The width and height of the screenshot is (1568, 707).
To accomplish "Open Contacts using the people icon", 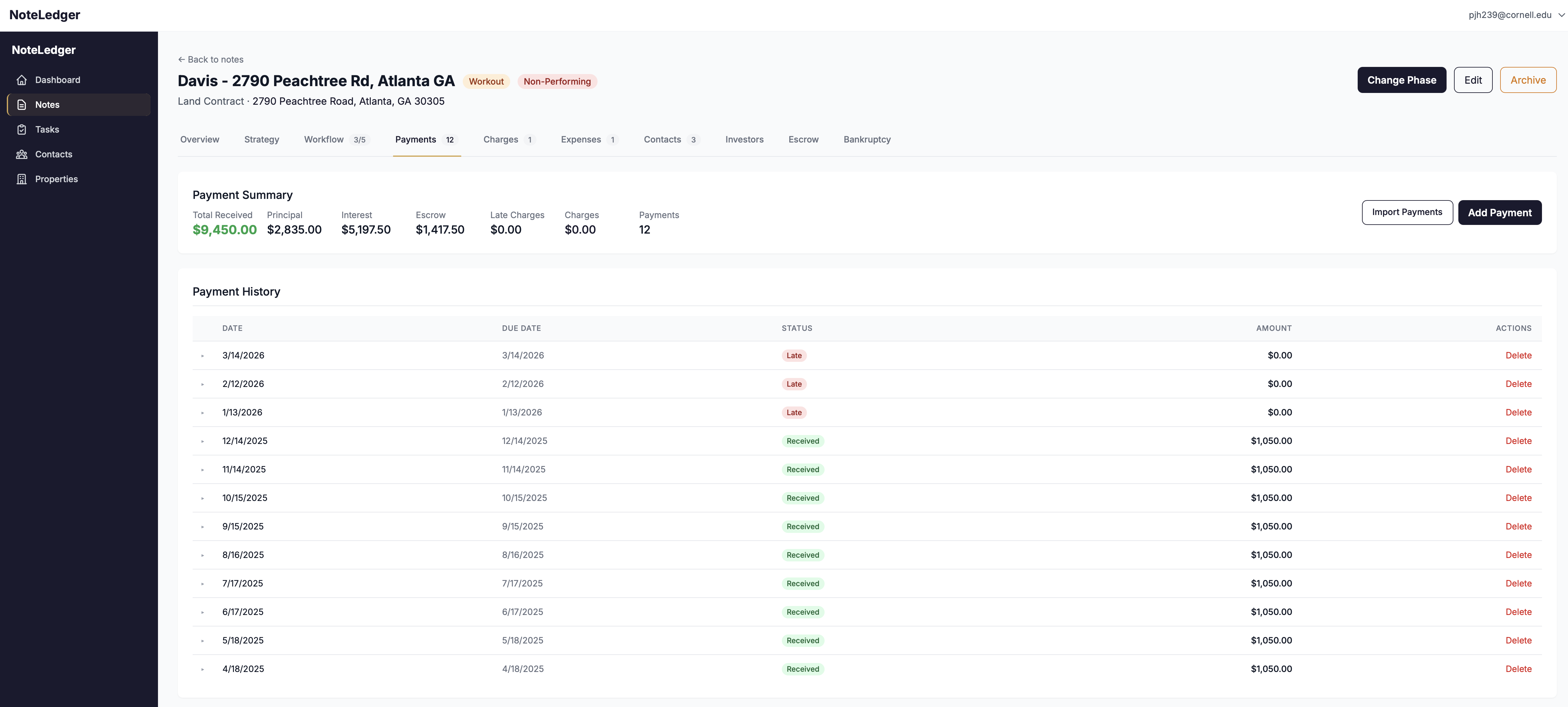I will click(22, 154).
